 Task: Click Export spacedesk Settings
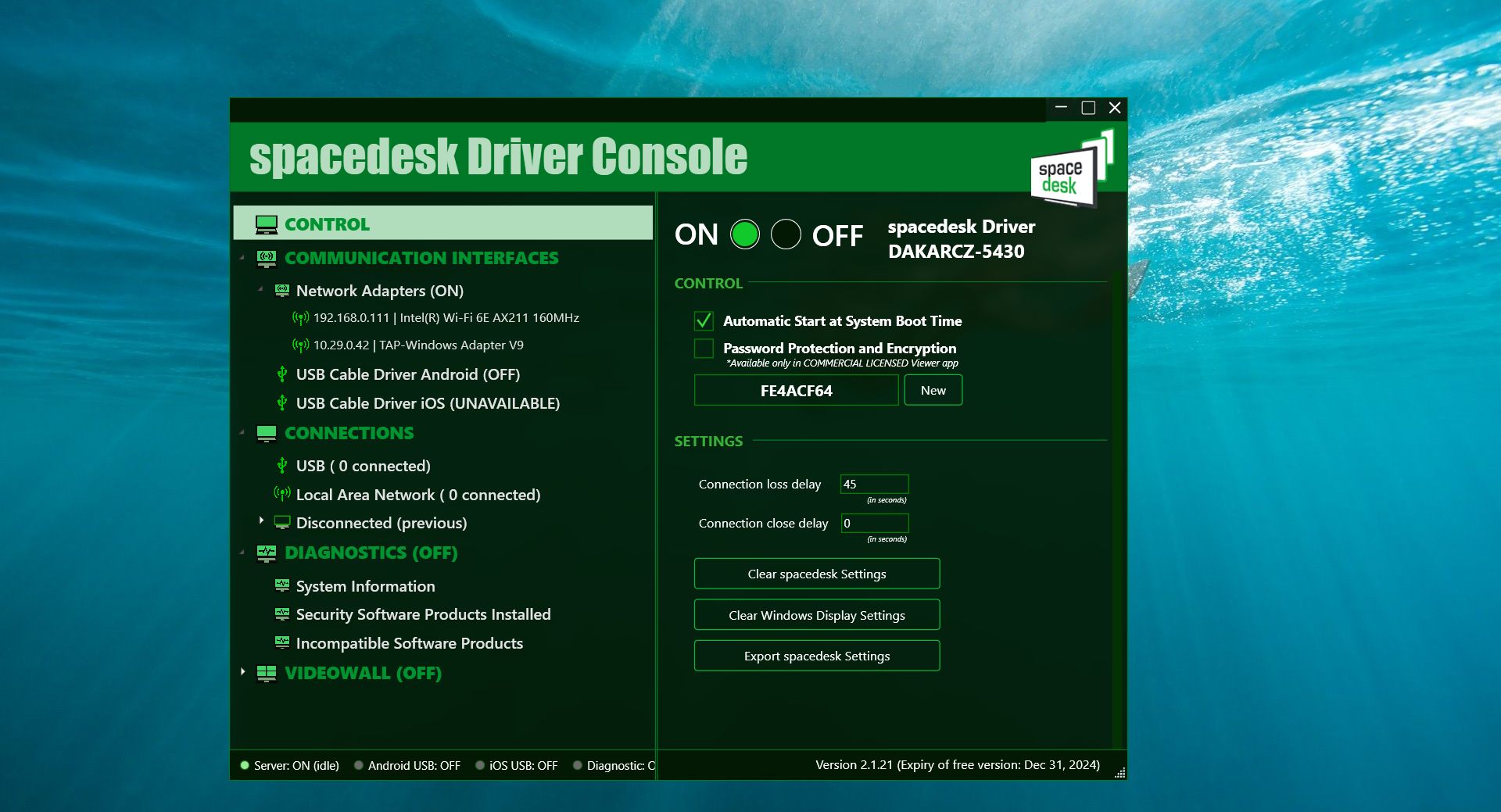(816, 656)
